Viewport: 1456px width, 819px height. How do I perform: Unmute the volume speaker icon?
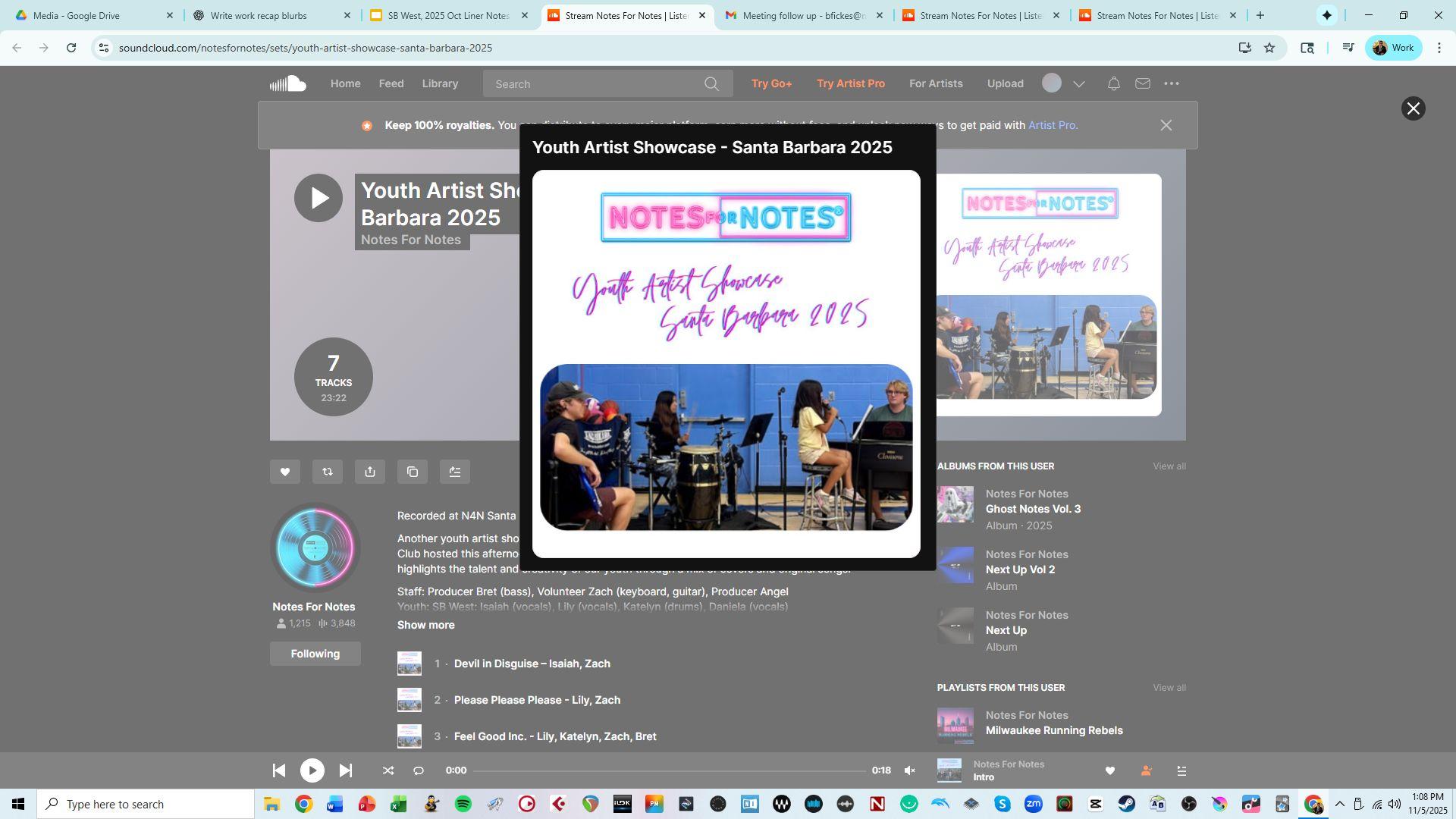(x=909, y=771)
